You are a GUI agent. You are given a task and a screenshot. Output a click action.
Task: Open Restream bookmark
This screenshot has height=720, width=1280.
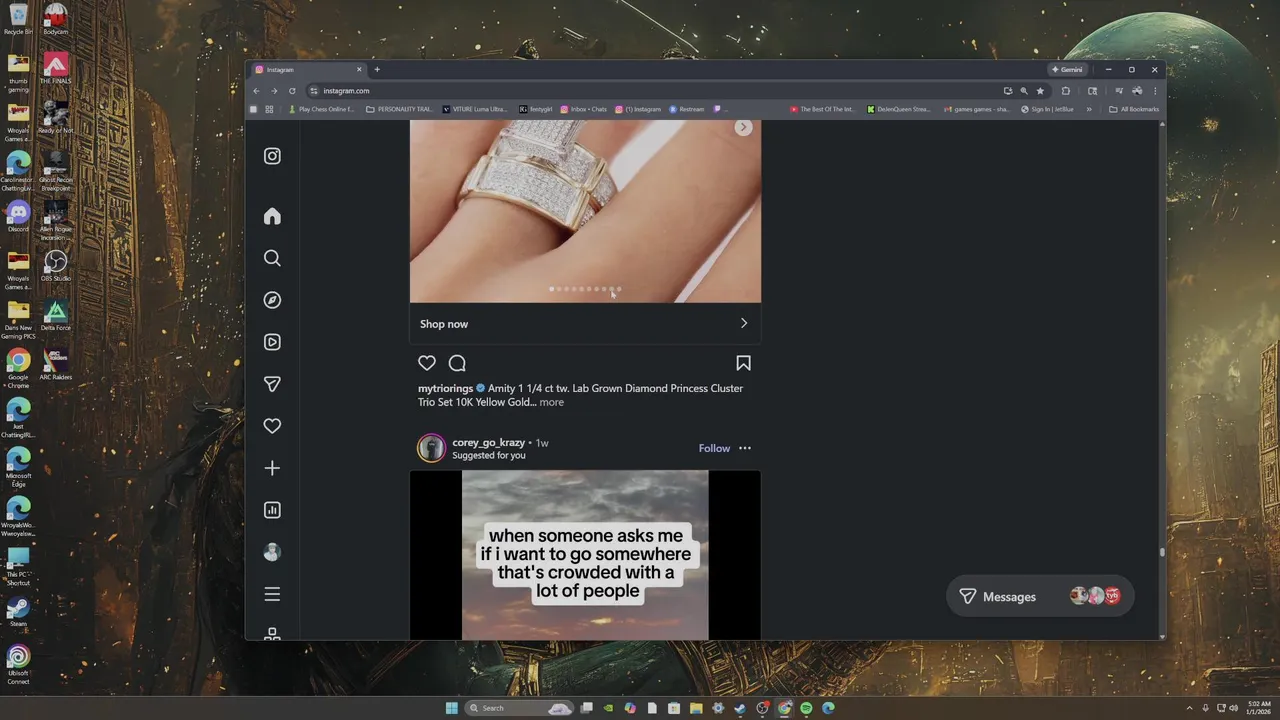[x=687, y=109]
